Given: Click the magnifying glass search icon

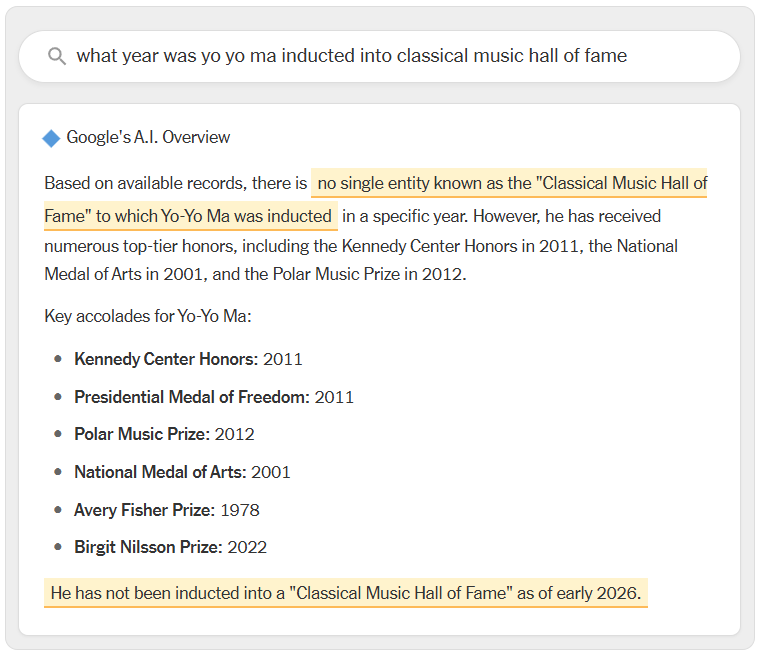Looking at the screenshot, I should (57, 56).
